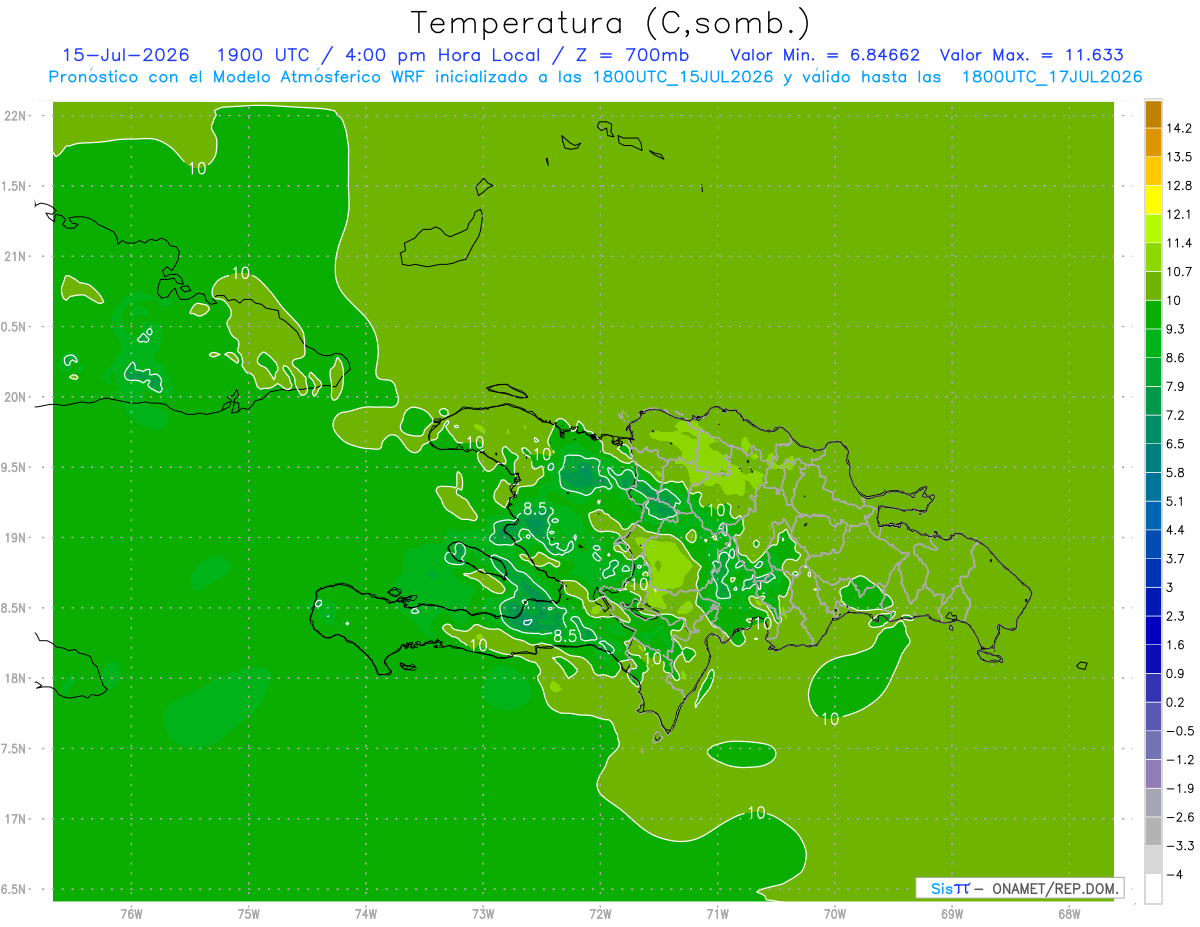Click the 22N latitude axis label
This screenshot has height=927, width=1200.
[16, 116]
